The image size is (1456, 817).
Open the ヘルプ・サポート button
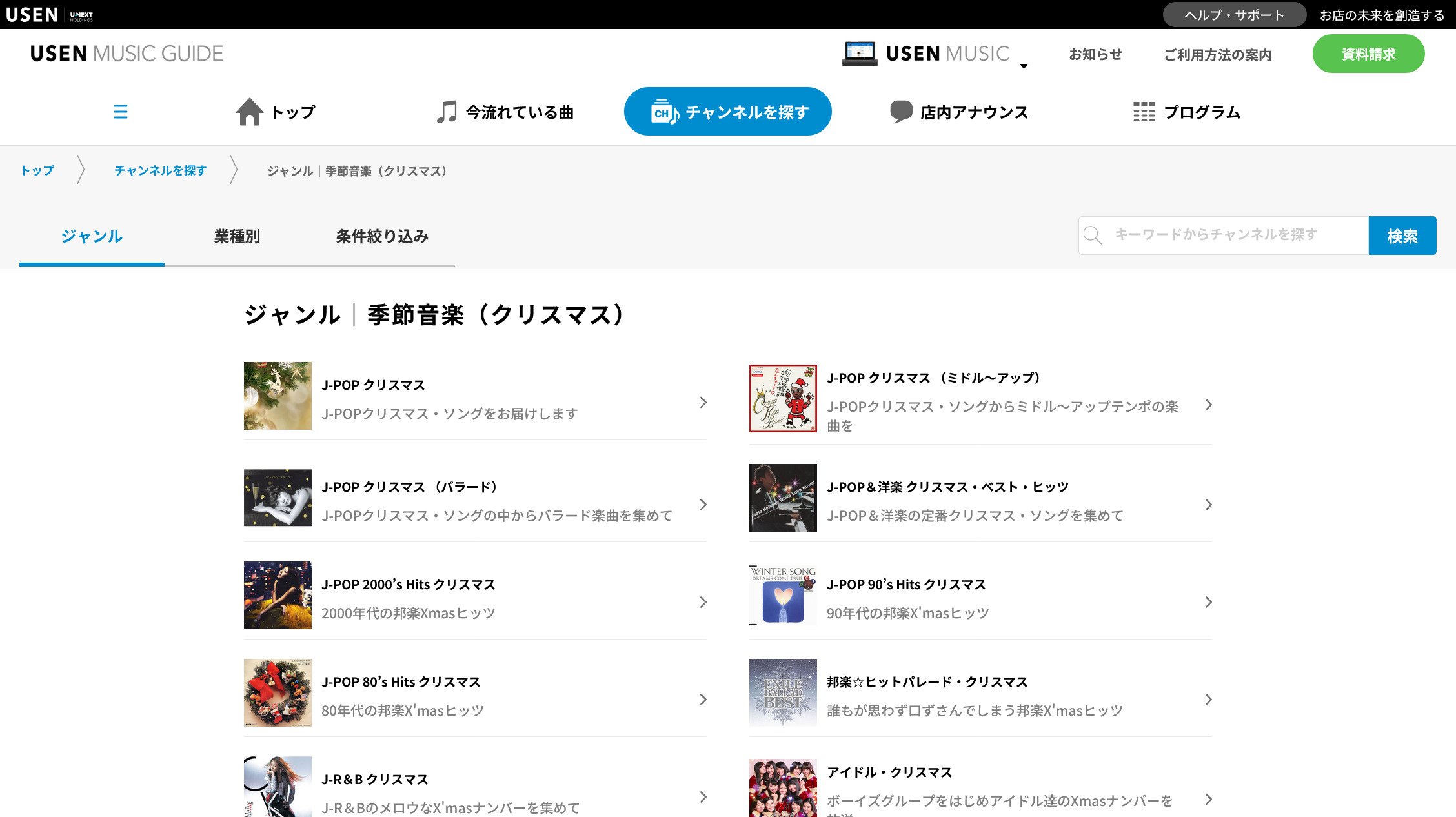tap(1234, 15)
